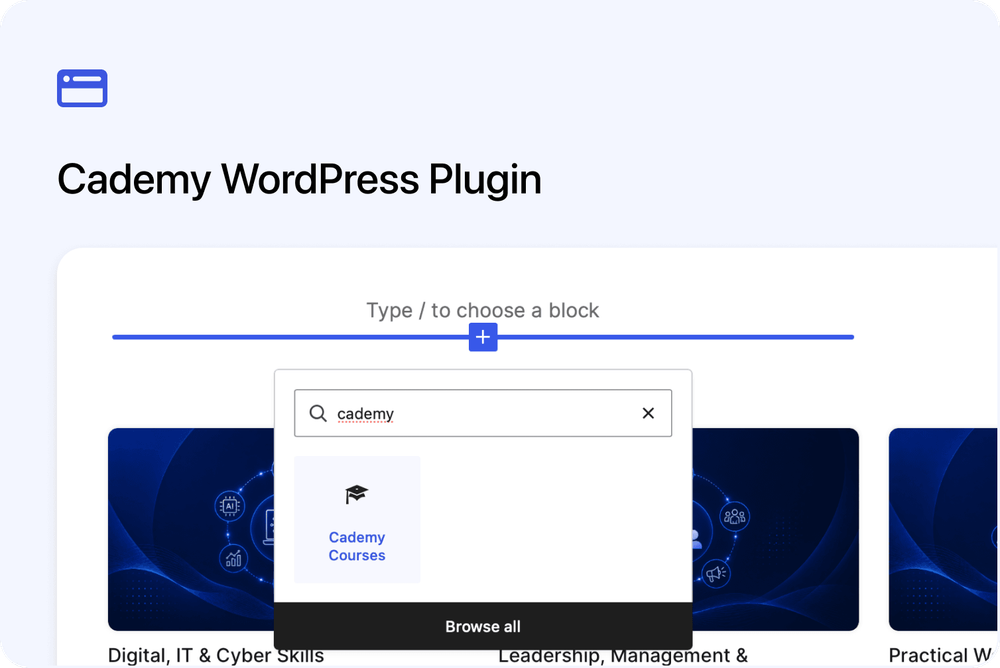
Task: Focus the block search input field
Action: tap(483, 413)
